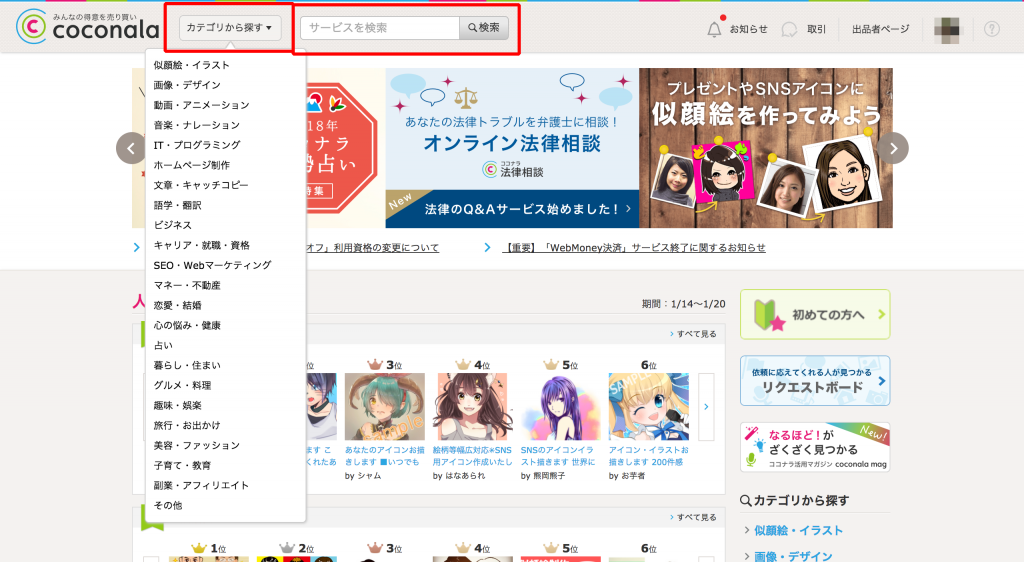Open the 6位 ranked illustration thumbnail

point(648,407)
